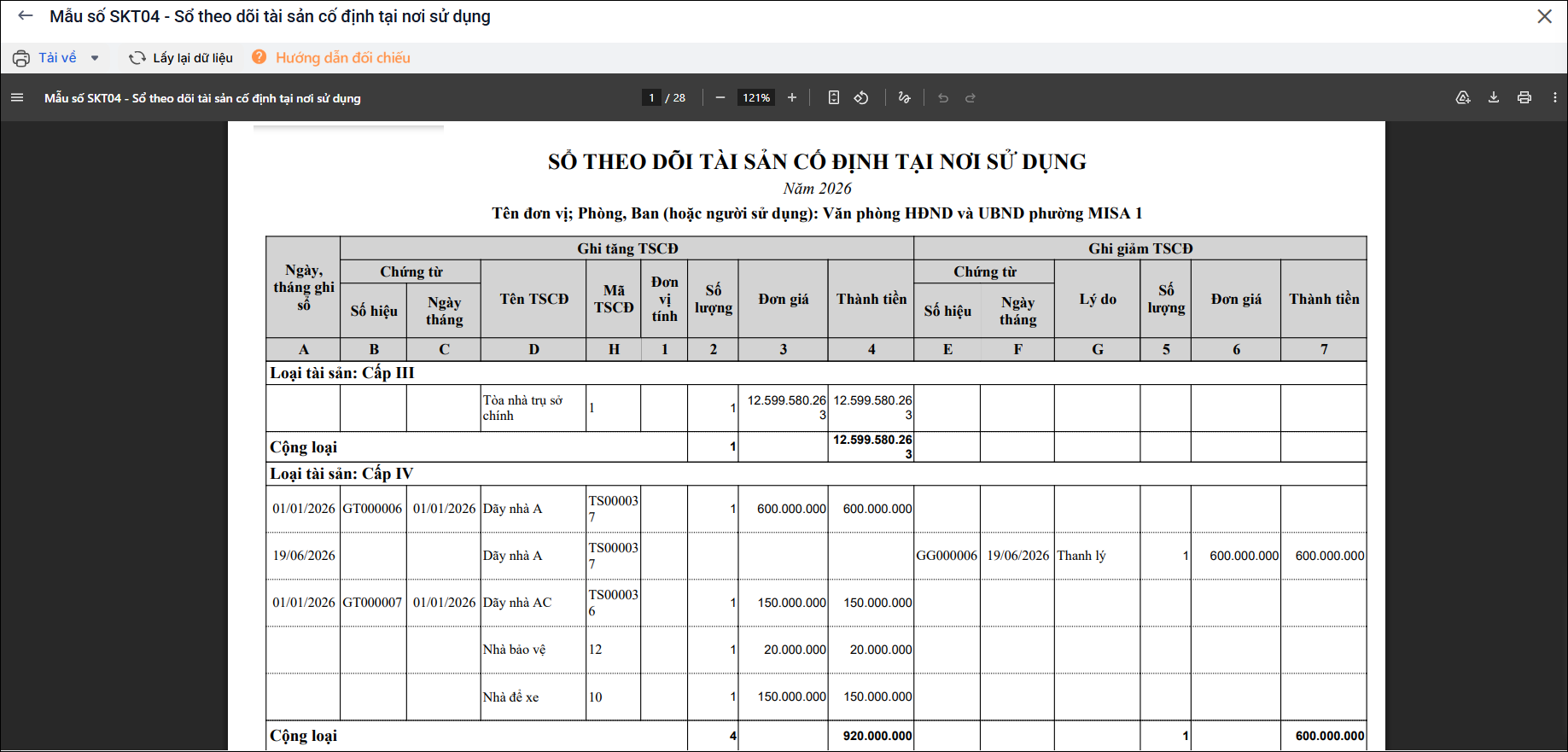Screen dimensions: 1568x752
Task: Rotate the document counterclockwise
Action: coord(861,98)
